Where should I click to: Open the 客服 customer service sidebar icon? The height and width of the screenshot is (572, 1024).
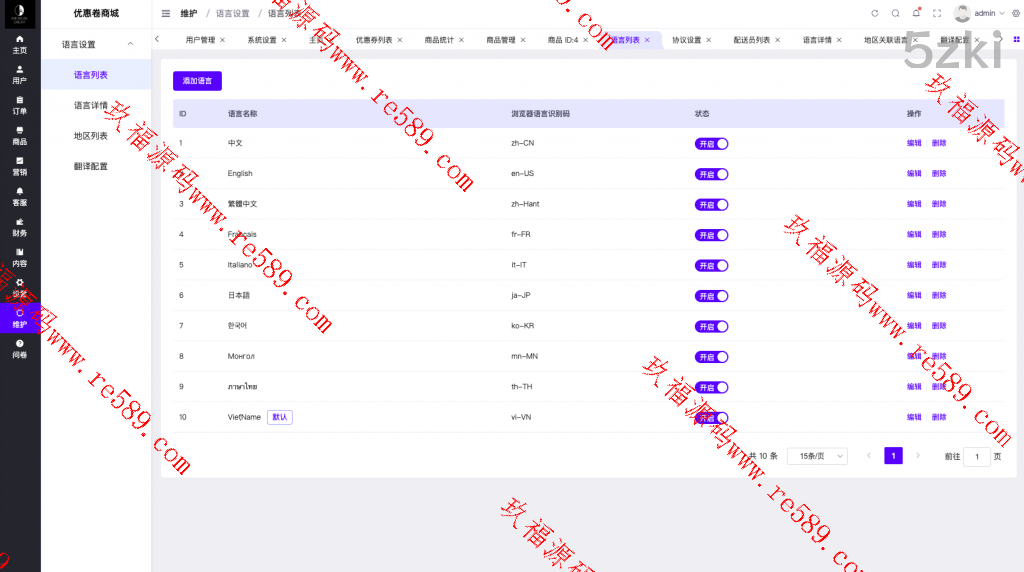pos(20,197)
